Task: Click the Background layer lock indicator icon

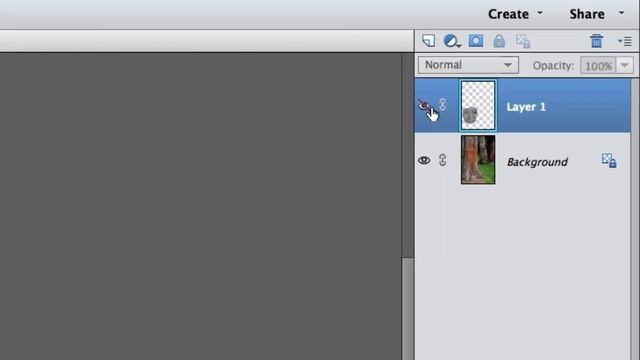Action: click(609, 160)
